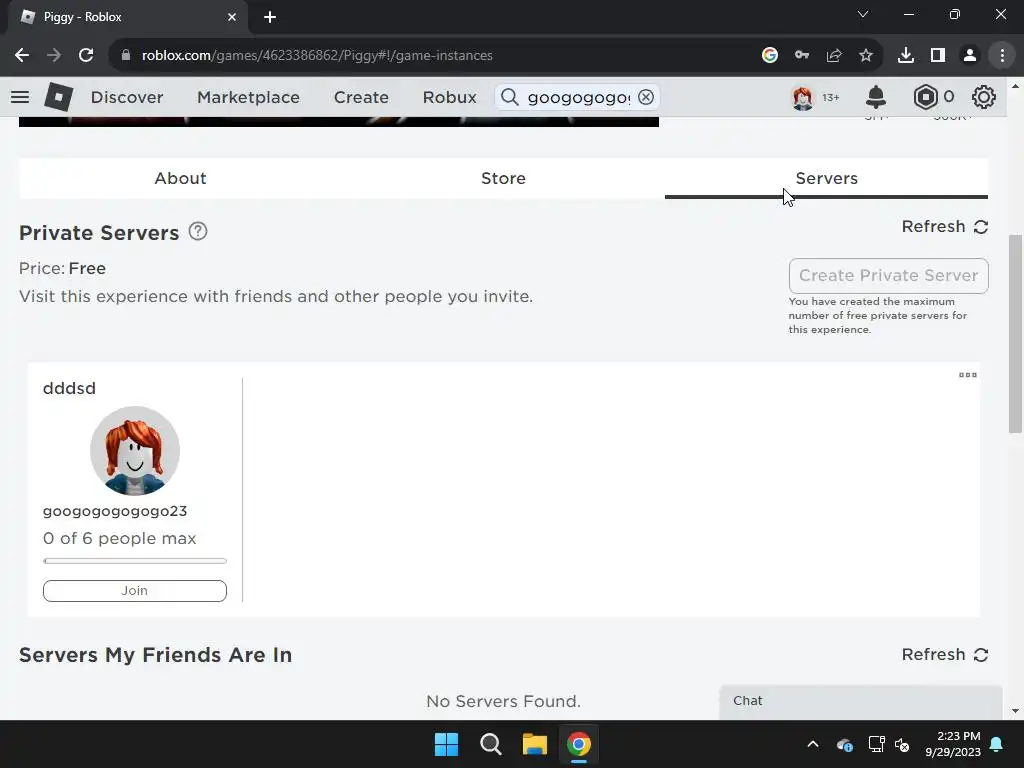Click the page vertical scrollbar thumb

(x=1015, y=333)
